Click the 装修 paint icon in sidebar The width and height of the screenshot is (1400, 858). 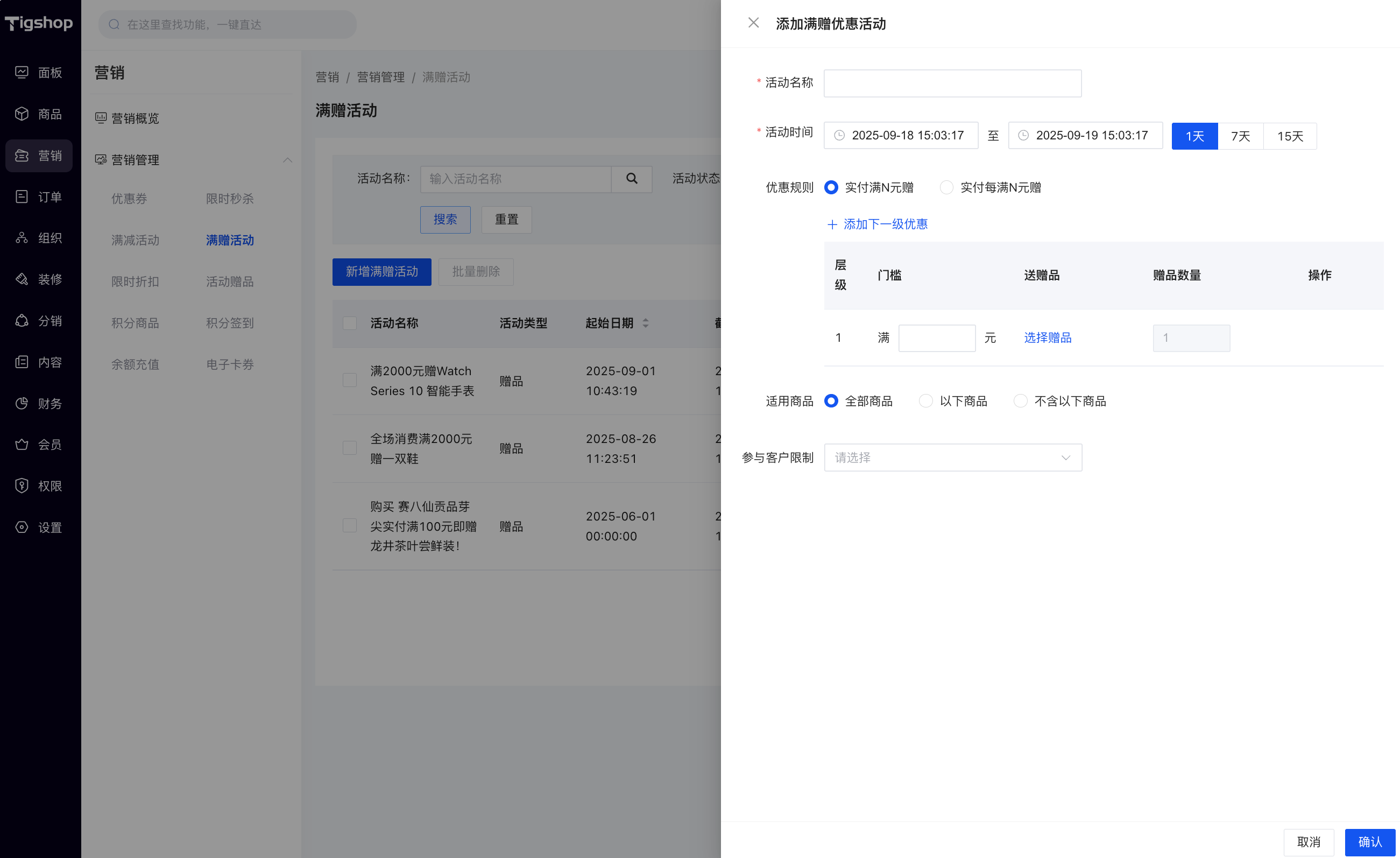(x=22, y=279)
